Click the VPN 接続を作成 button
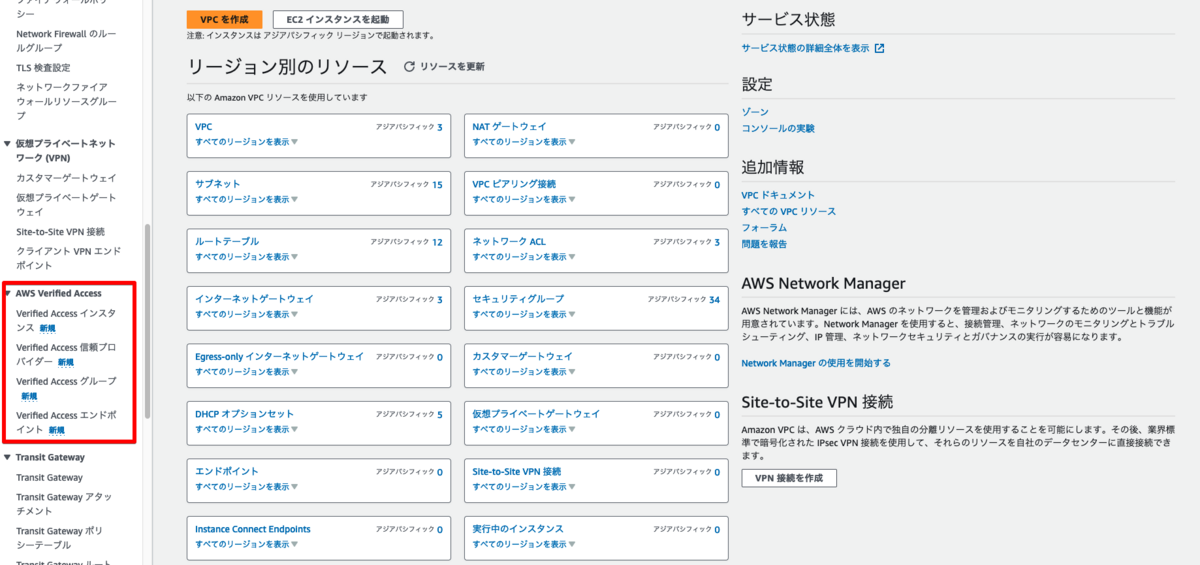1200x565 pixels. point(789,478)
